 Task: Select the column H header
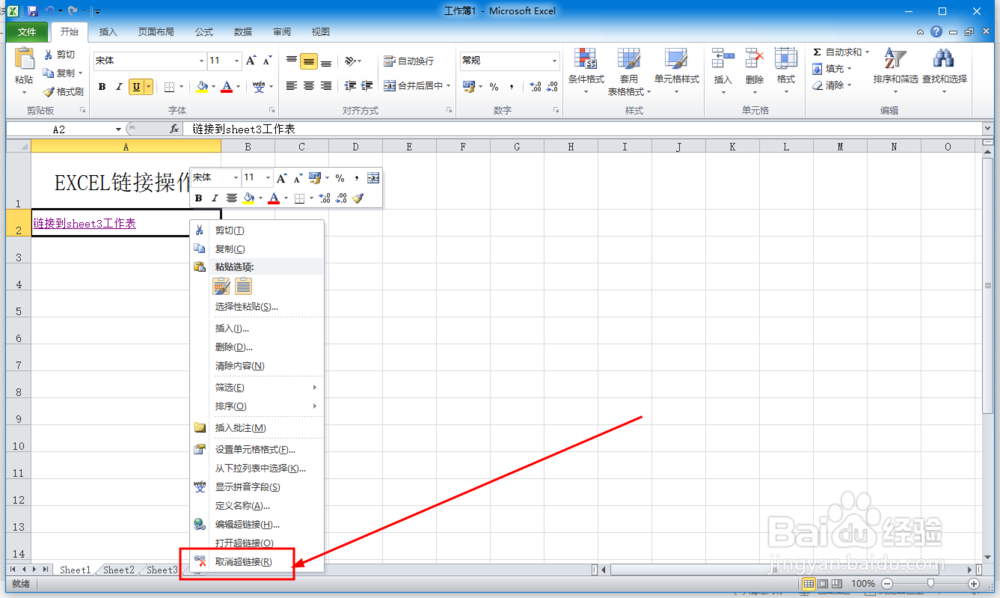coord(571,147)
